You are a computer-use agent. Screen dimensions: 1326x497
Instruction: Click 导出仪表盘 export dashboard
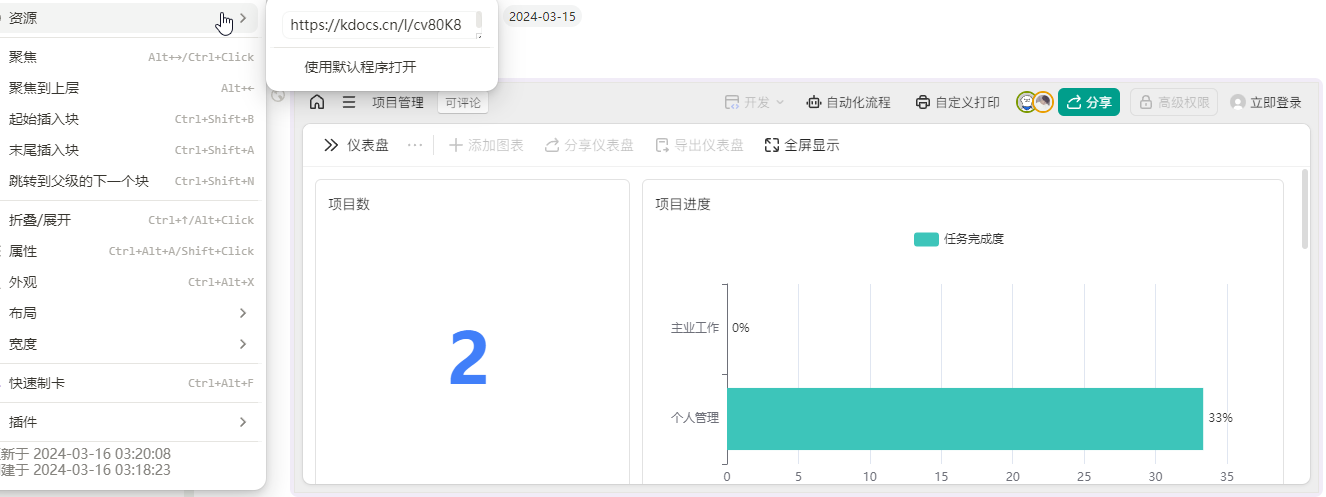point(699,145)
